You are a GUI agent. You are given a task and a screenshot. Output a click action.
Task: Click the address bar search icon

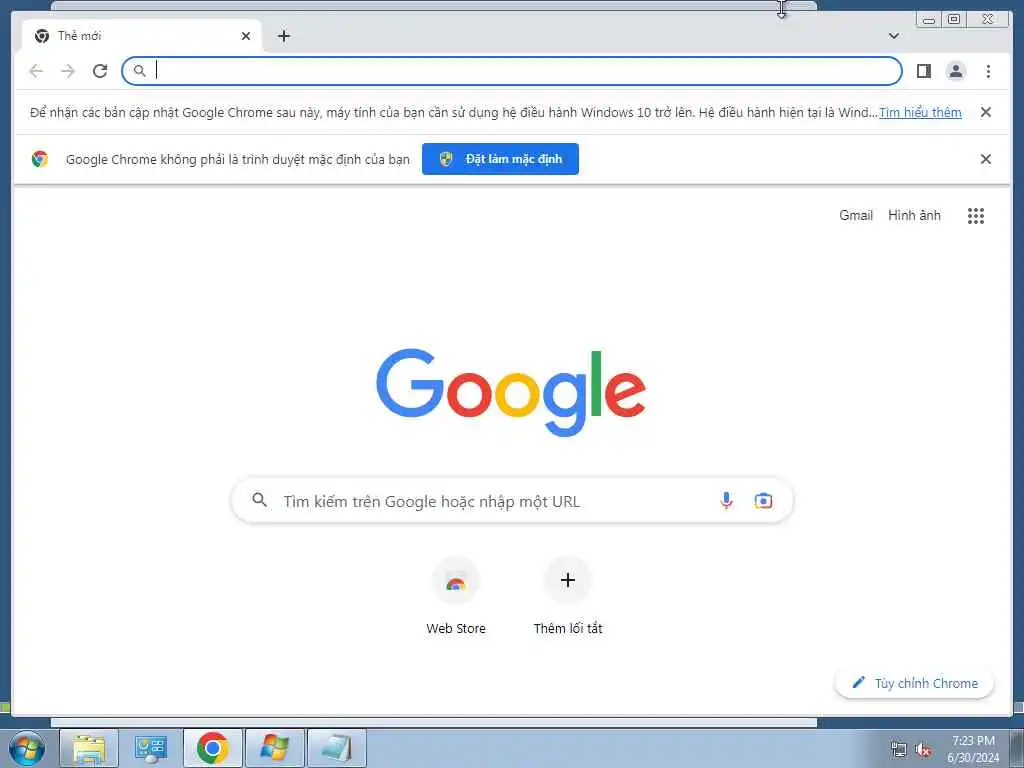click(x=139, y=71)
